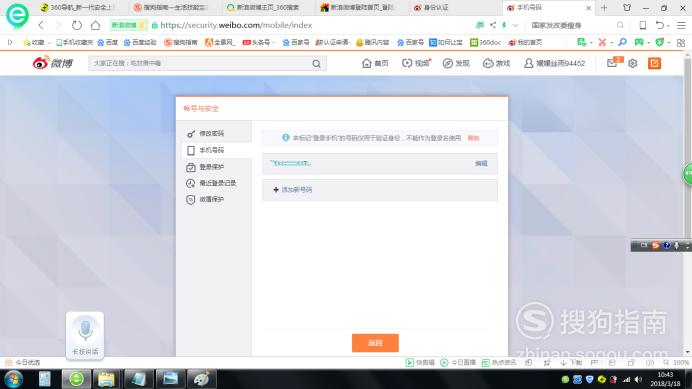The height and width of the screenshot is (389, 692).
Task: Expand the address bar dropdown arrow
Action: click(515, 26)
